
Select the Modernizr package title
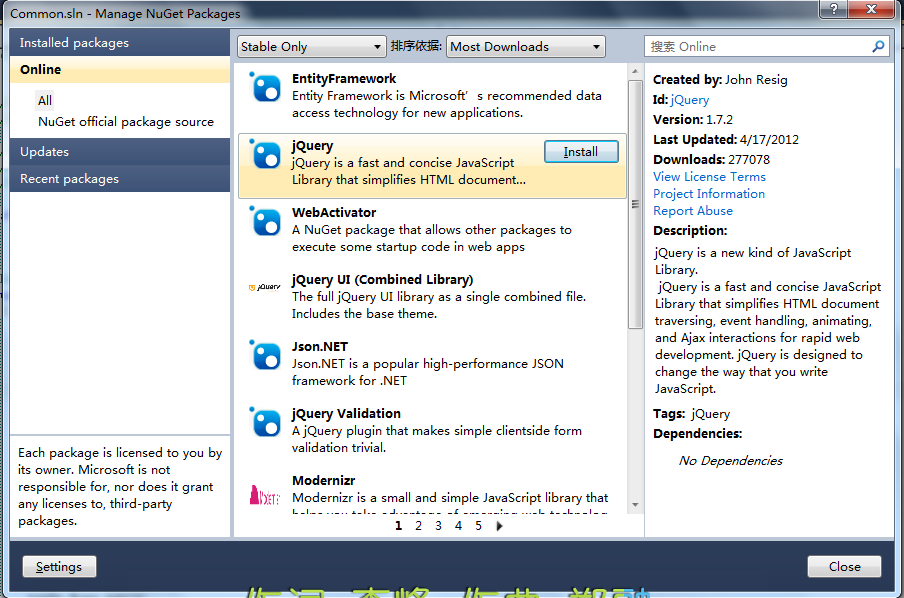(x=323, y=480)
